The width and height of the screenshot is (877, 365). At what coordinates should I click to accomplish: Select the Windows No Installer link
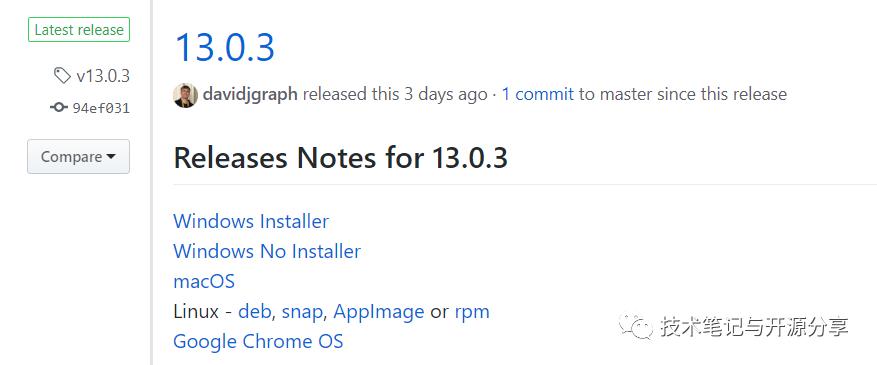pyautogui.click(x=267, y=252)
